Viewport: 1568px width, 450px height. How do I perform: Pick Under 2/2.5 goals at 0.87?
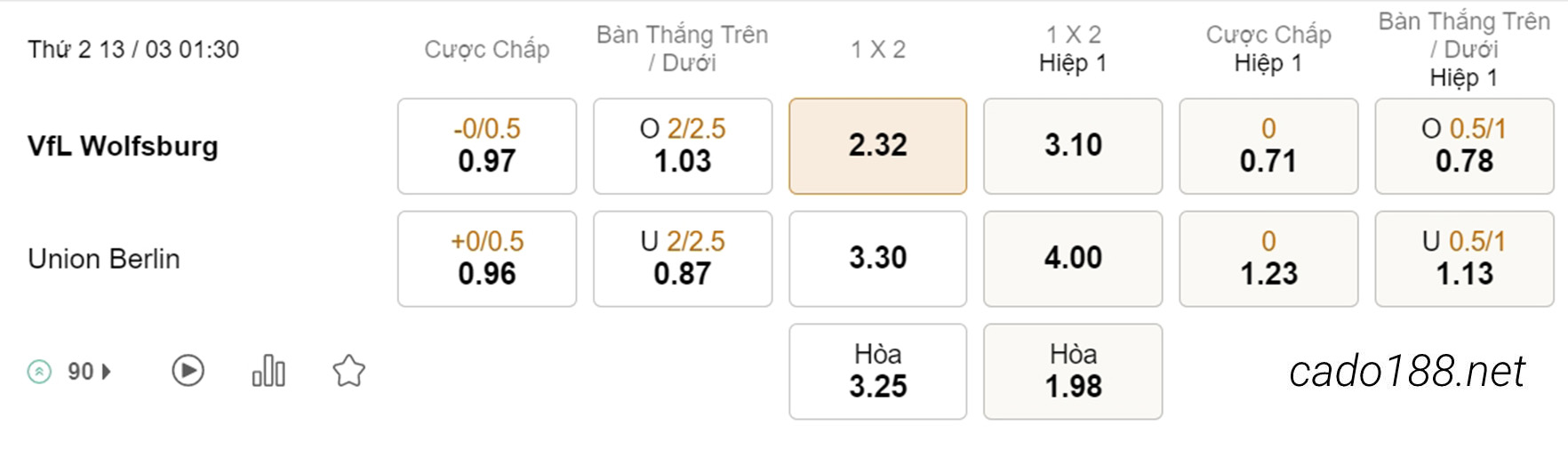pyautogui.click(x=683, y=259)
